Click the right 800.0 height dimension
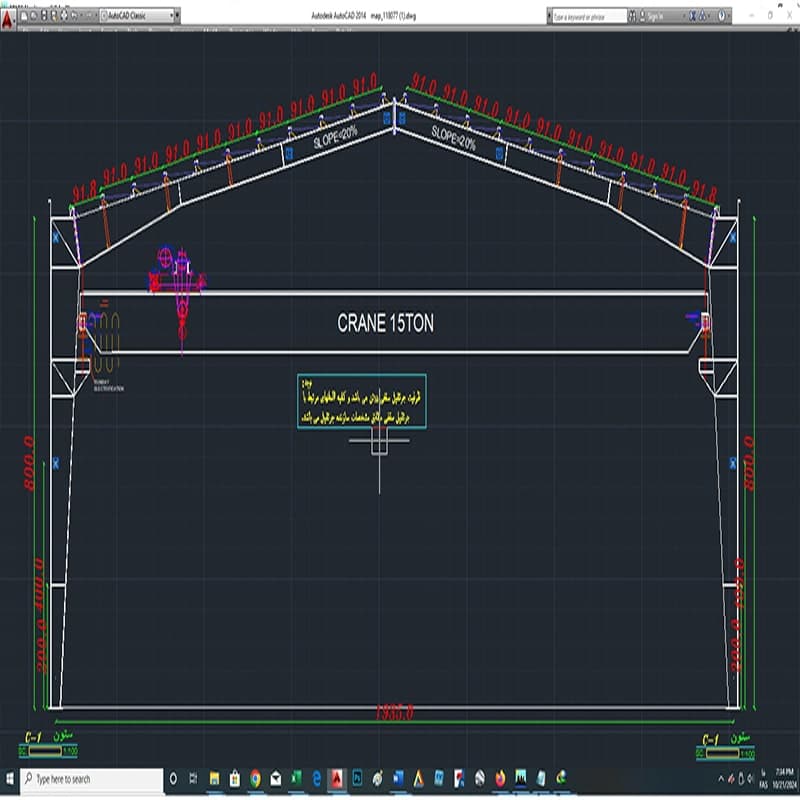800x800 pixels. 748,463
